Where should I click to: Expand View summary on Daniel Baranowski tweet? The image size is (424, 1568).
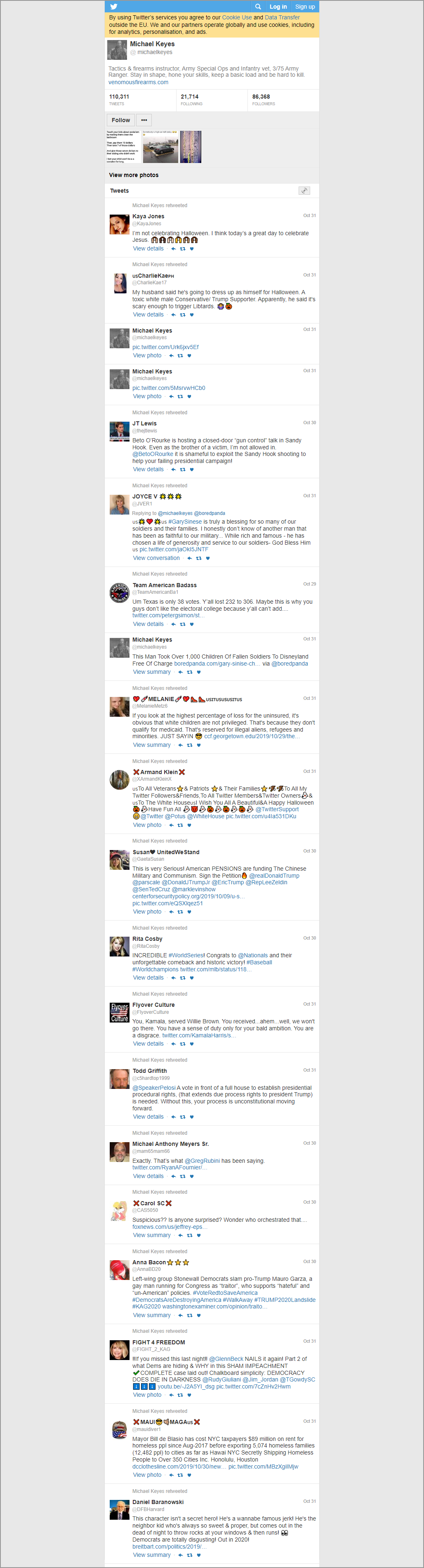tap(152, 1555)
